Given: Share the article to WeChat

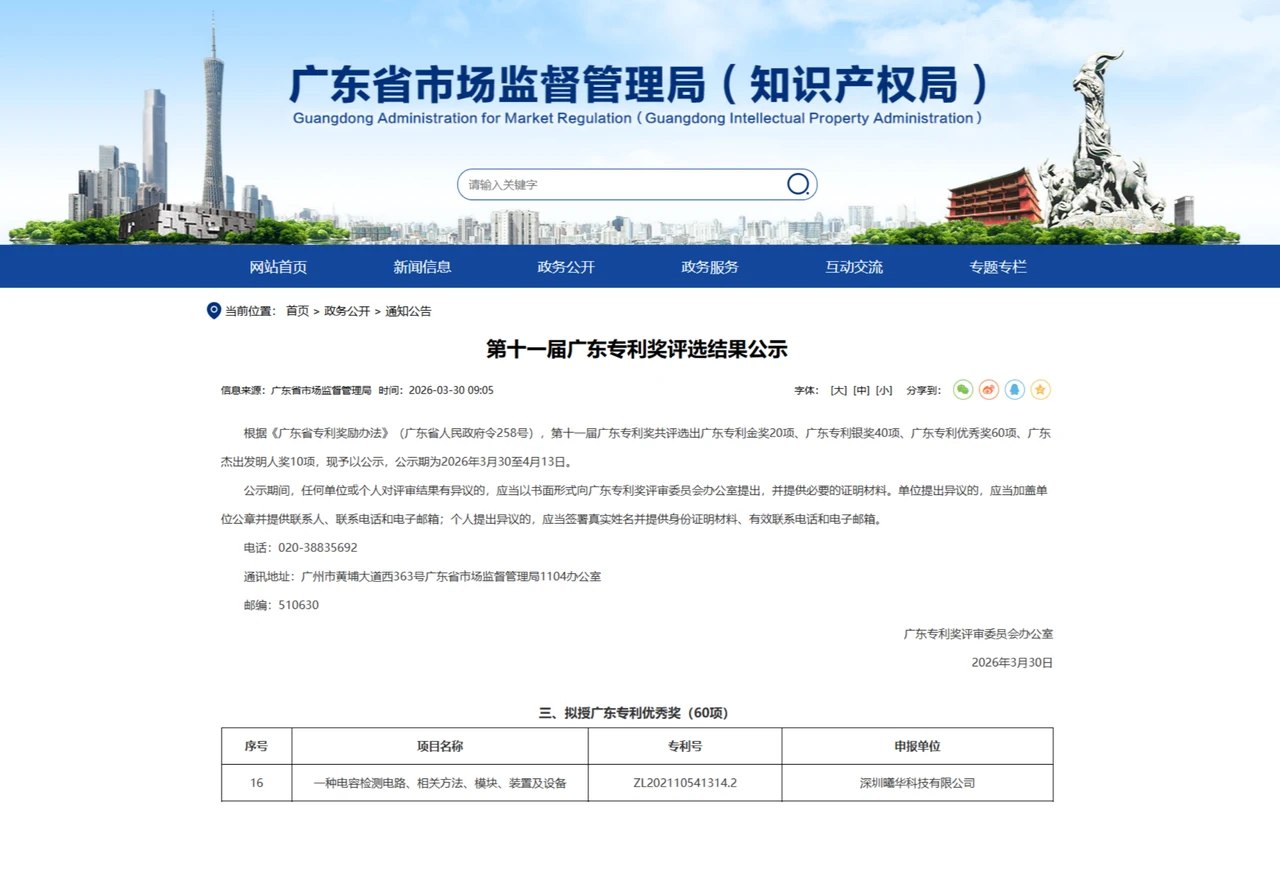Looking at the screenshot, I should point(963,390).
